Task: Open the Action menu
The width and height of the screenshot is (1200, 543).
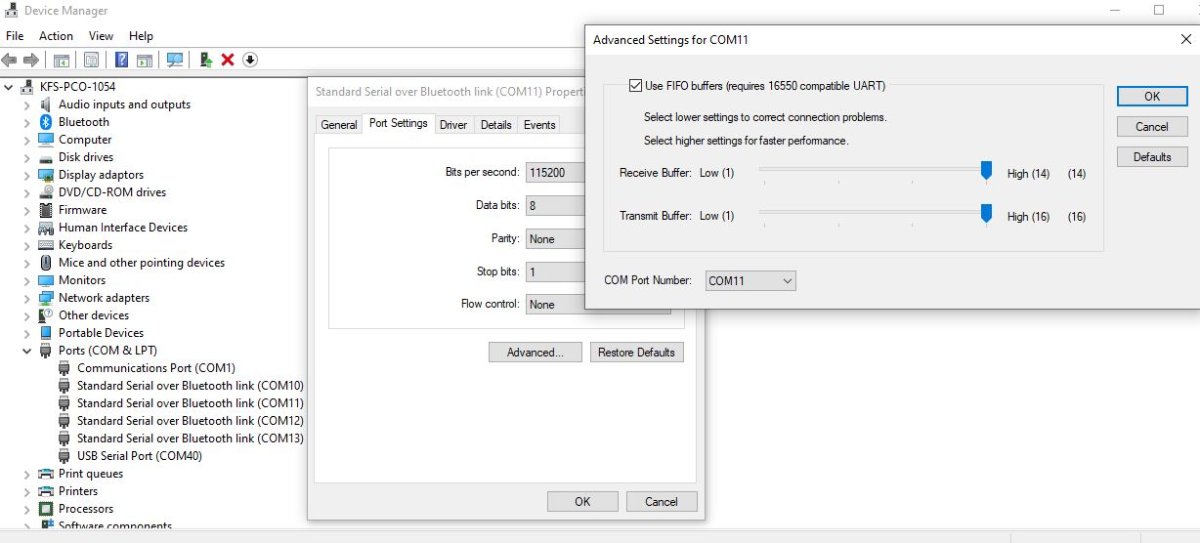Action: [x=56, y=36]
